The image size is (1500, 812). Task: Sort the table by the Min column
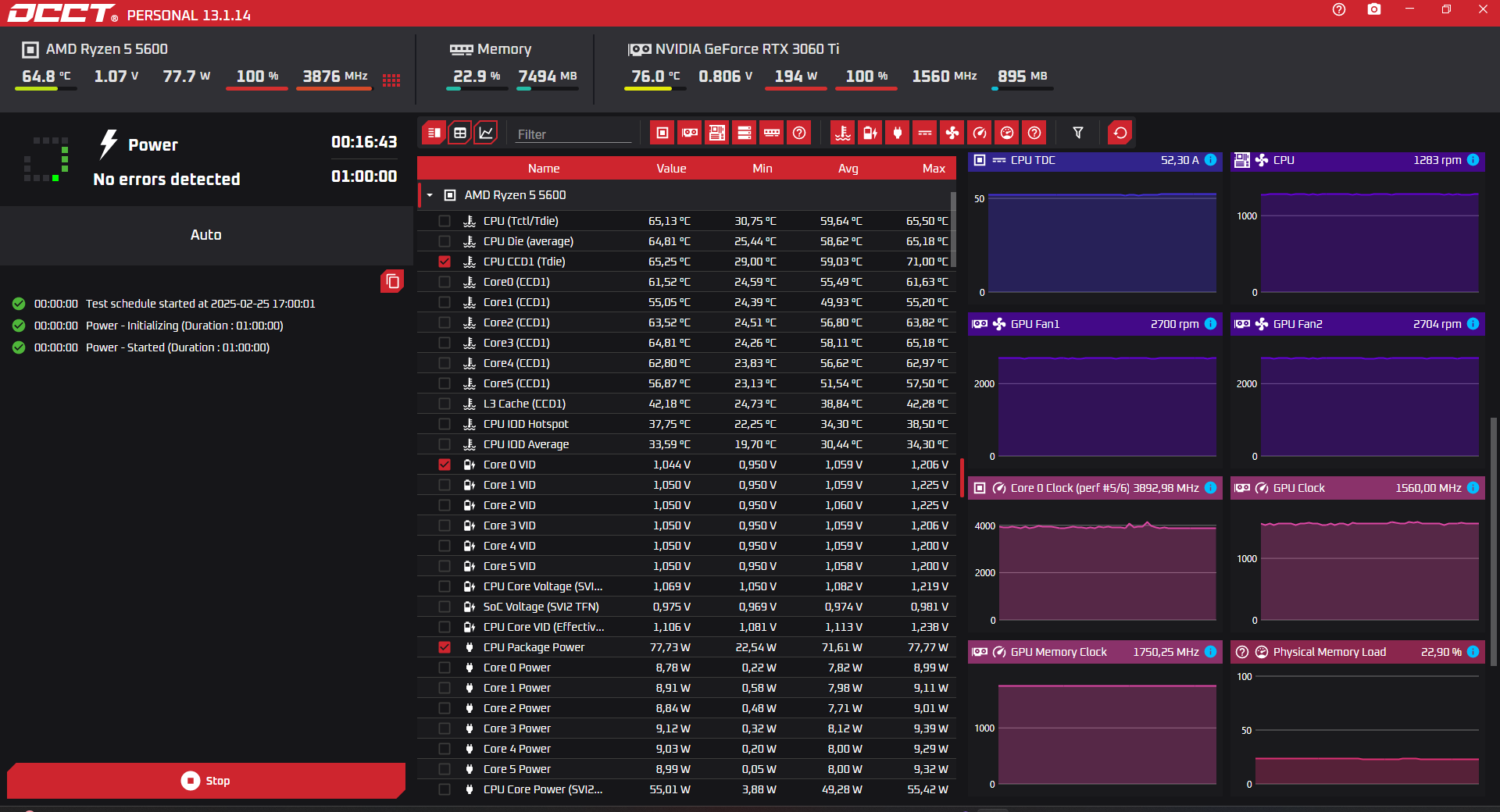pyautogui.click(x=762, y=169)
